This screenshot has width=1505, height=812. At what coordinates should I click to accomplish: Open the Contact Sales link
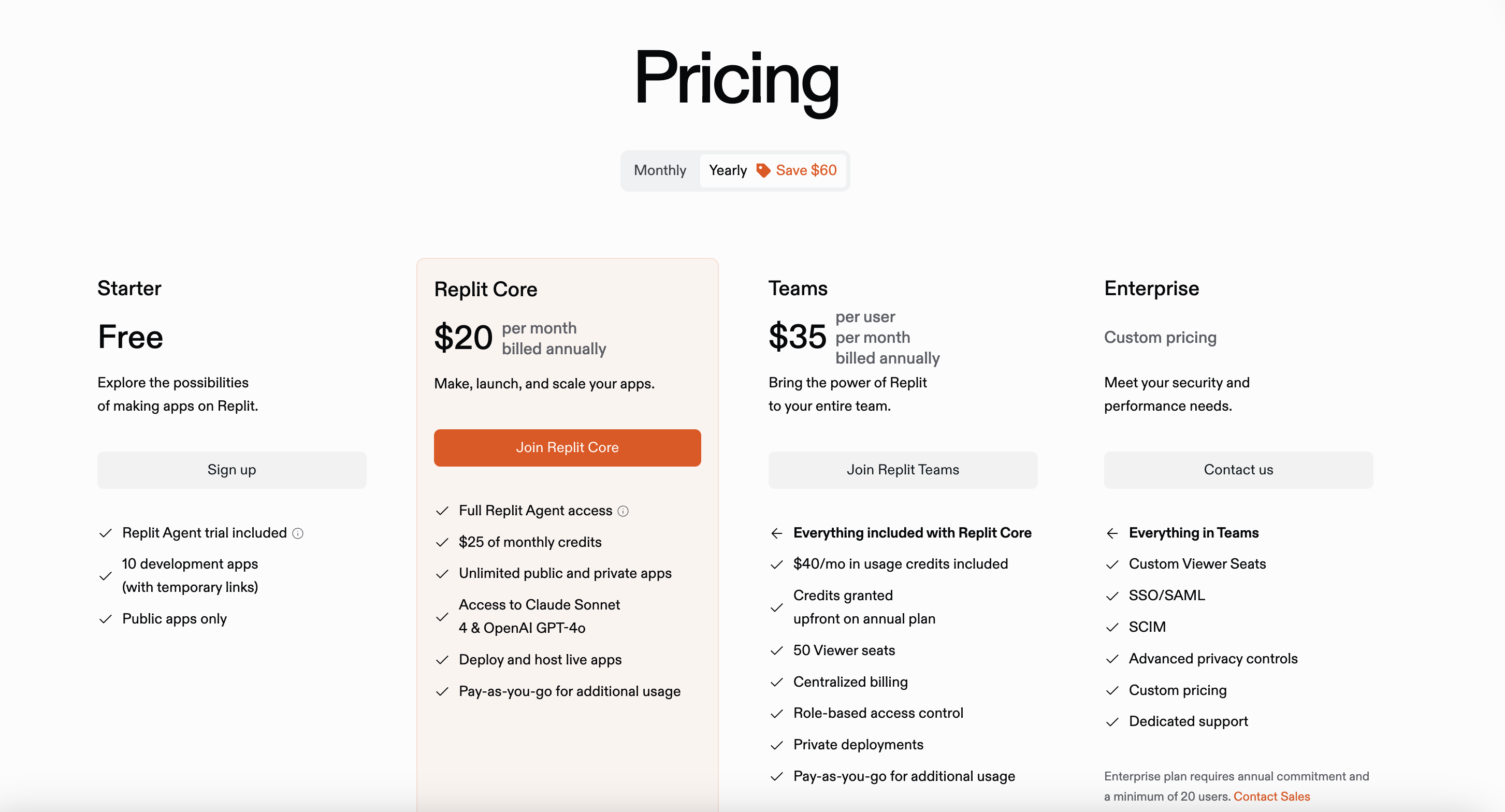pyautogui.click(x=1271, y=796)
